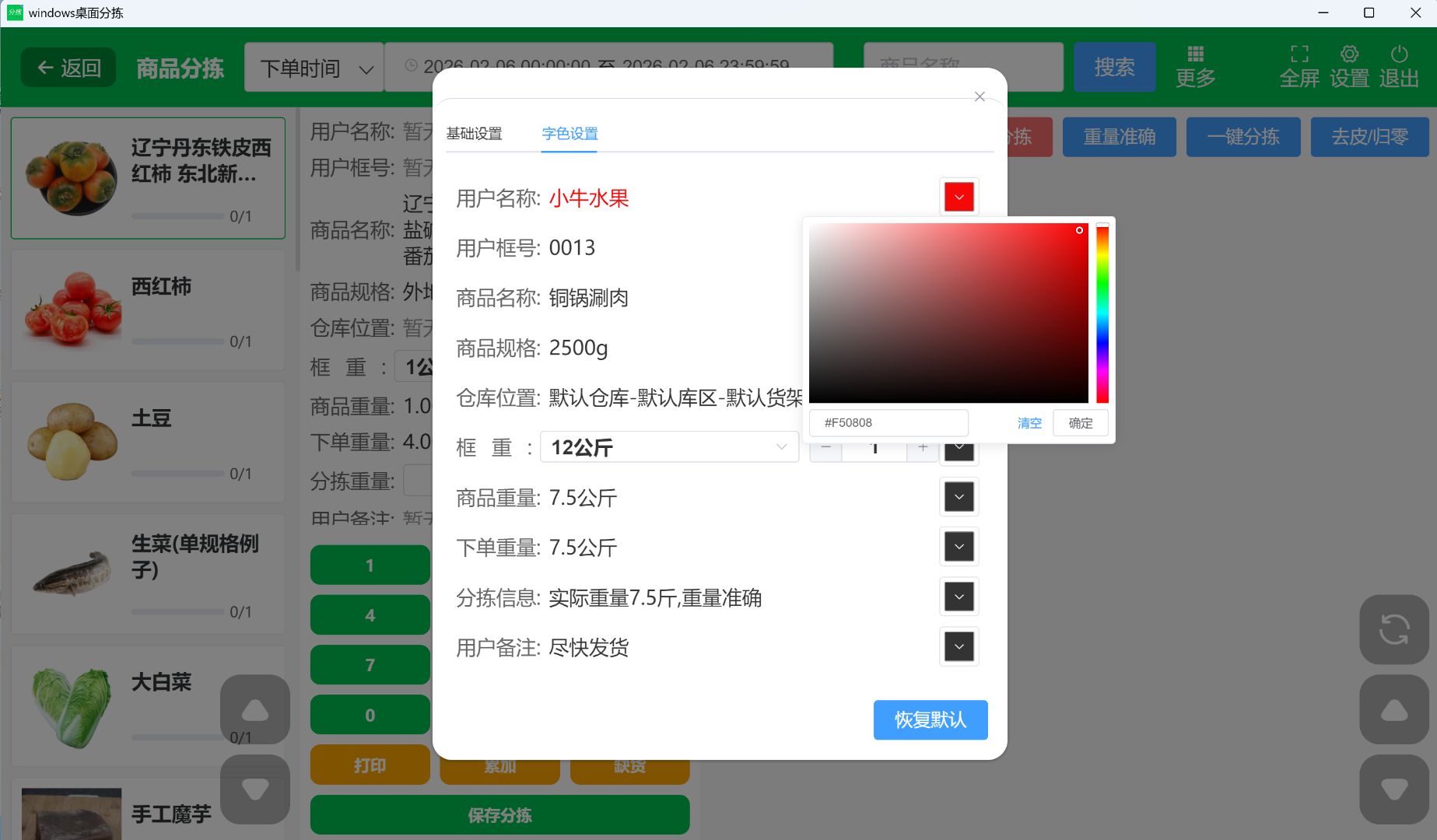Minimize the windows桌面分拣 window
The width and height of the screenshot is (1437, 840).
point(1323,12)
